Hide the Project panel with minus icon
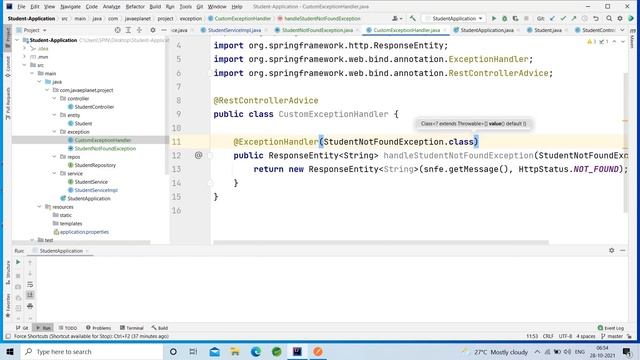This screenshot has width=640, height=360. click(x=164, y=30)
